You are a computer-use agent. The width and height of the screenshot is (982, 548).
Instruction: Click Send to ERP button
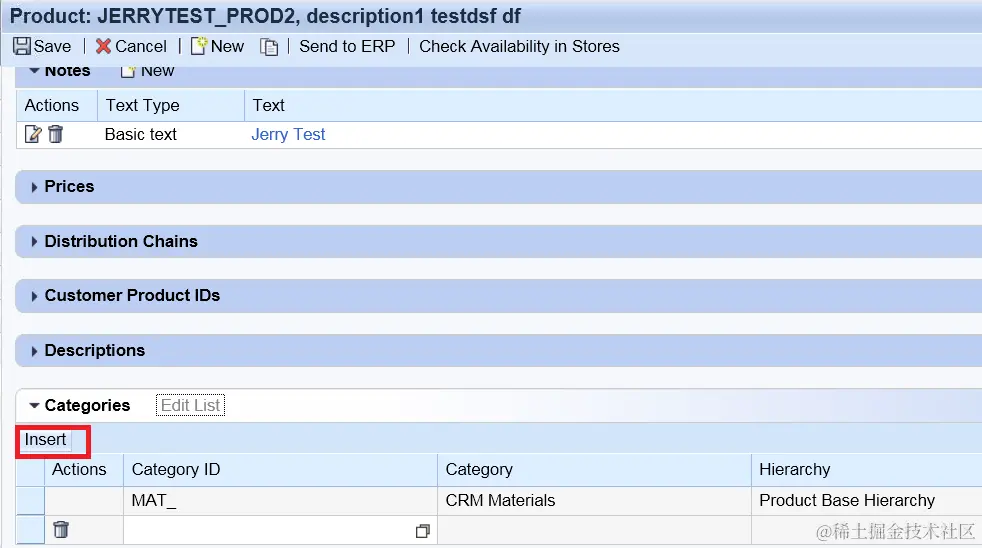click(347, 46)
